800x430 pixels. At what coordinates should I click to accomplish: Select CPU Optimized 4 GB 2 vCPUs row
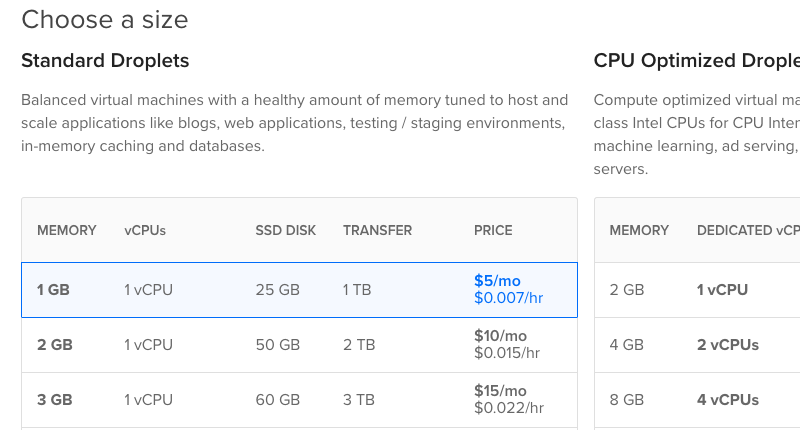(697, 345)
